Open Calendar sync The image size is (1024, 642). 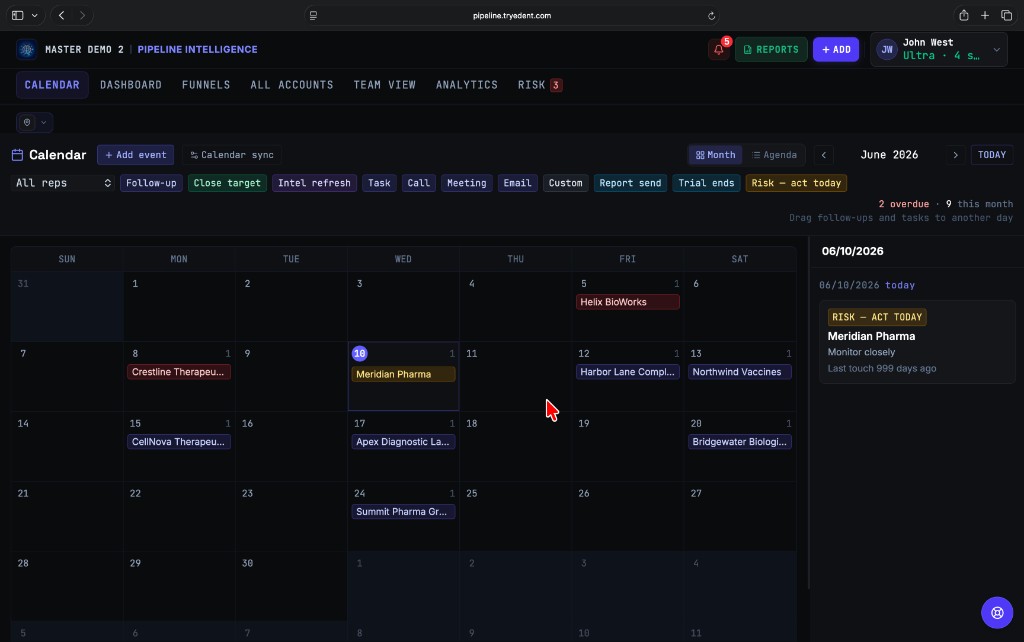point(232,155)
